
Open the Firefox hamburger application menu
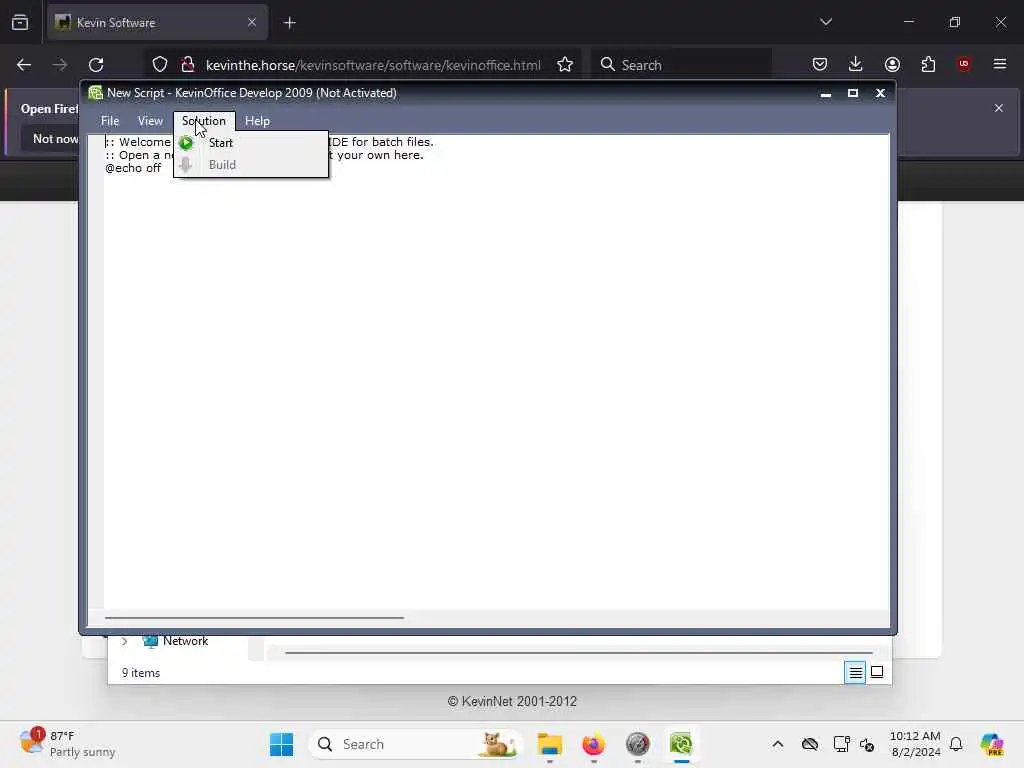pyautogui.click(x=1000, y=64)
